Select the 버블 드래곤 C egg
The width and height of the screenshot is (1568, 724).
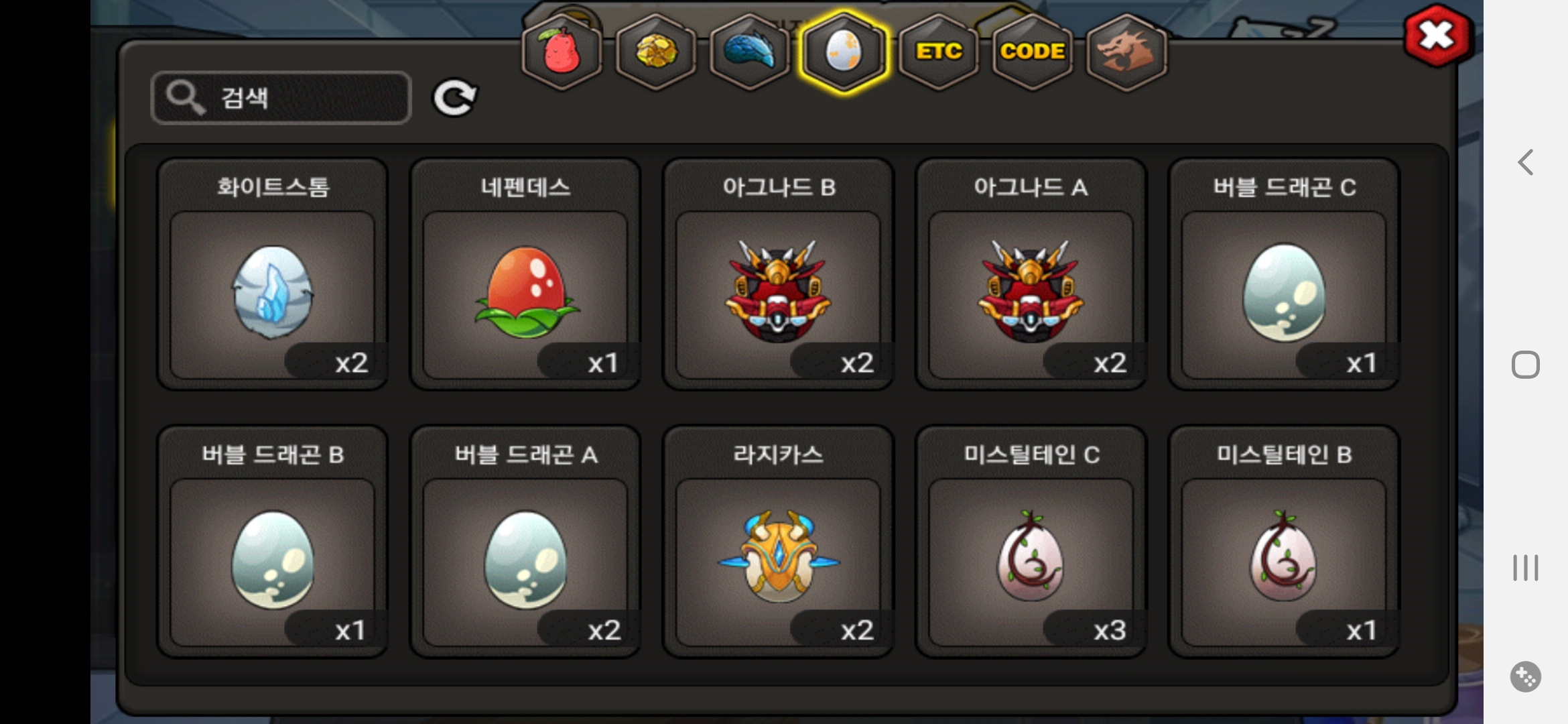point(1284,274)
